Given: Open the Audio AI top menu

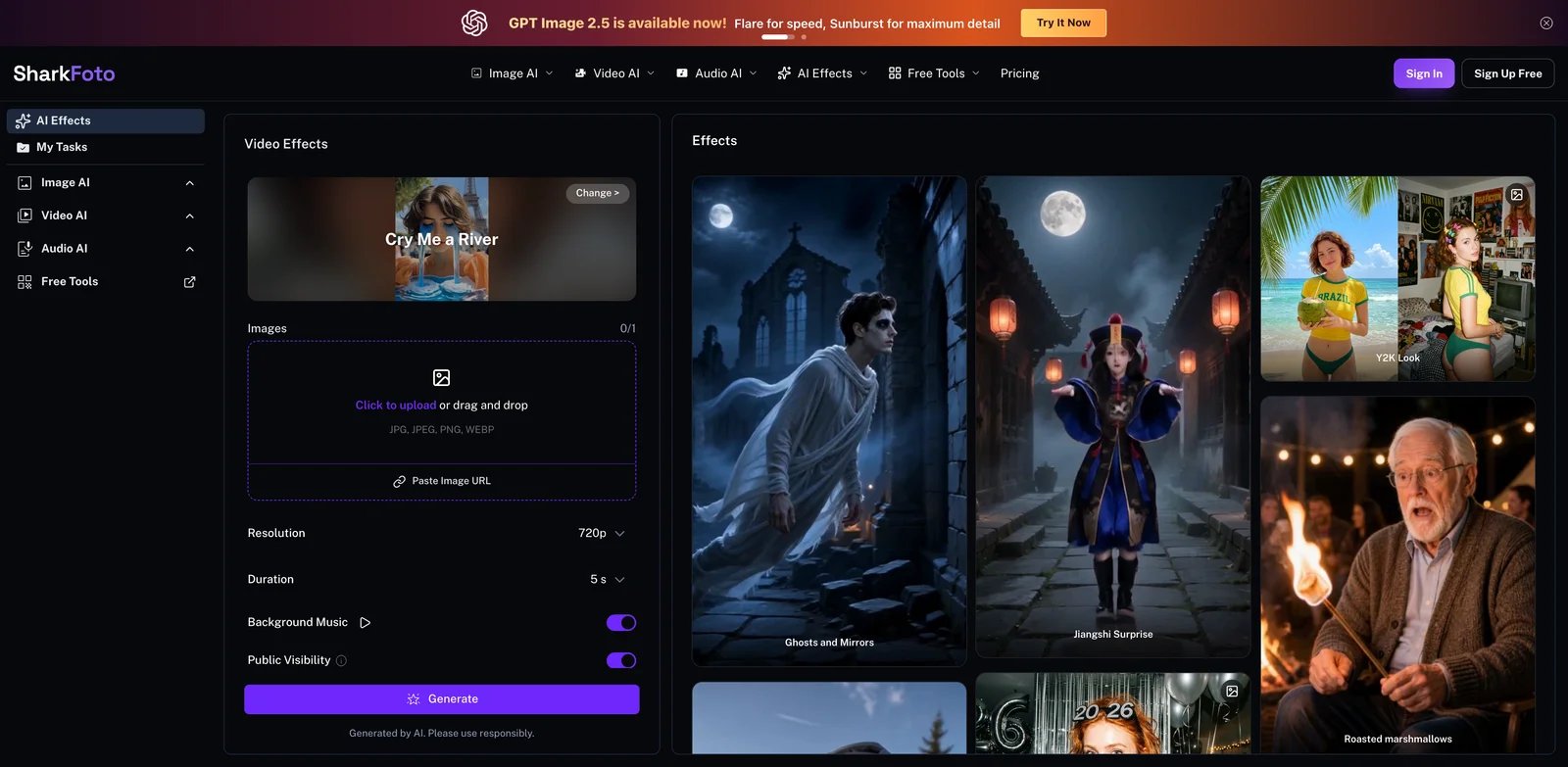Looking at the screenshot, I should click(716, 73).
